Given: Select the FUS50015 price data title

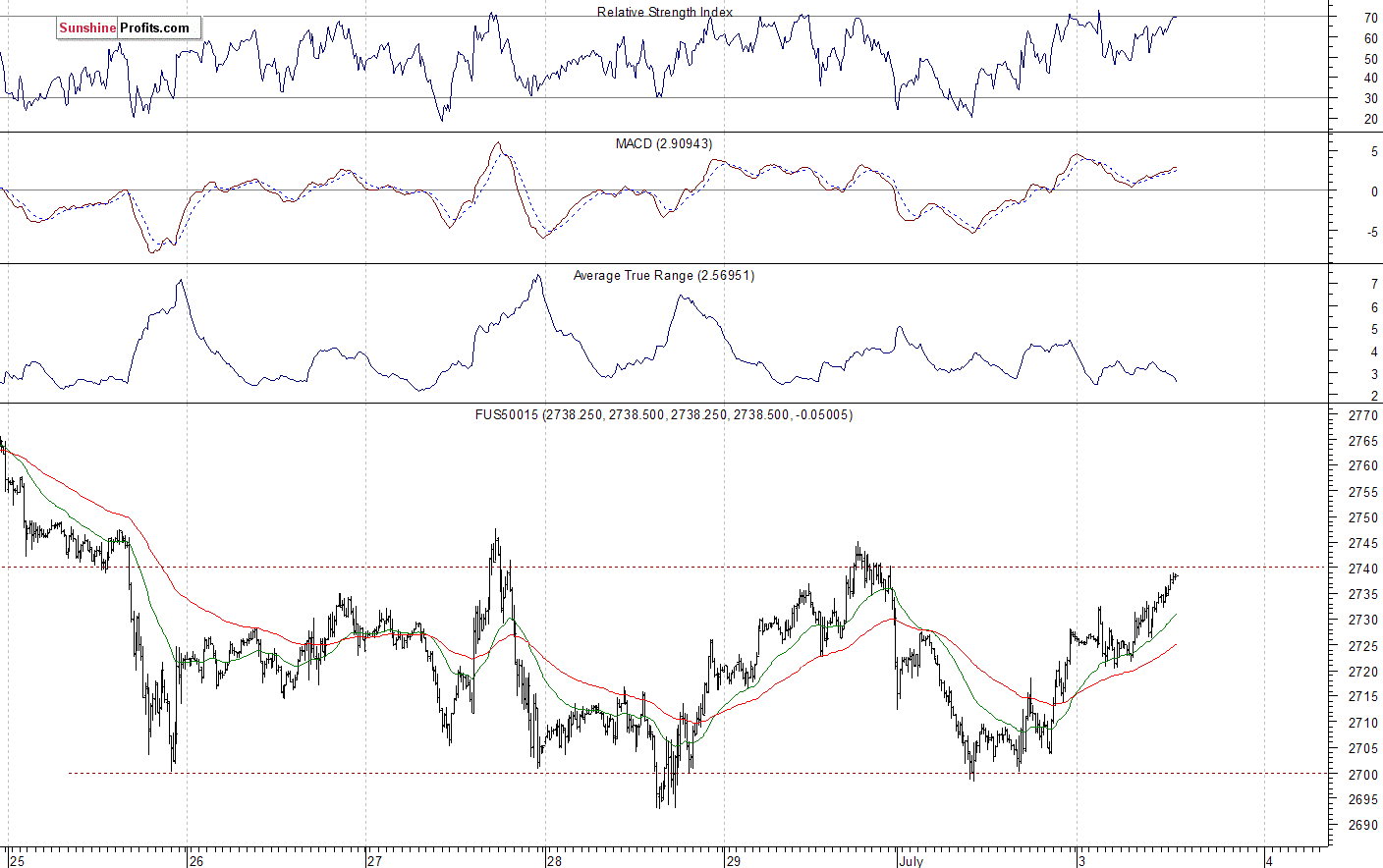Looking at the screenshot, I should pyautogui.click(x=664, y=415).
